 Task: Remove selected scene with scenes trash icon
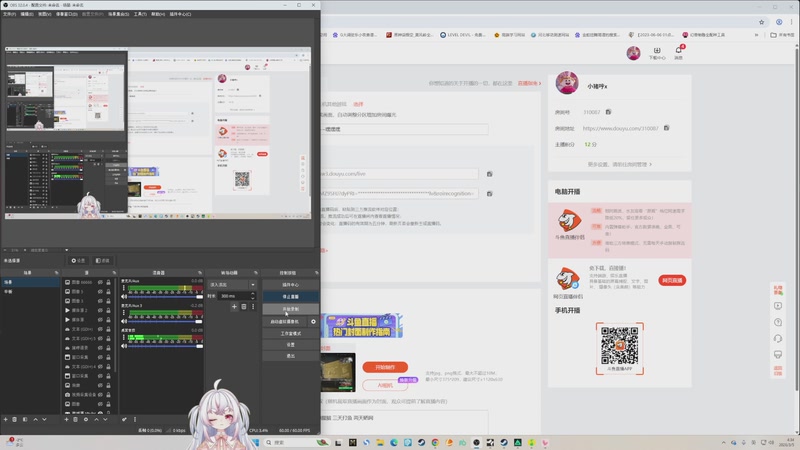click(x=15, y=419)
